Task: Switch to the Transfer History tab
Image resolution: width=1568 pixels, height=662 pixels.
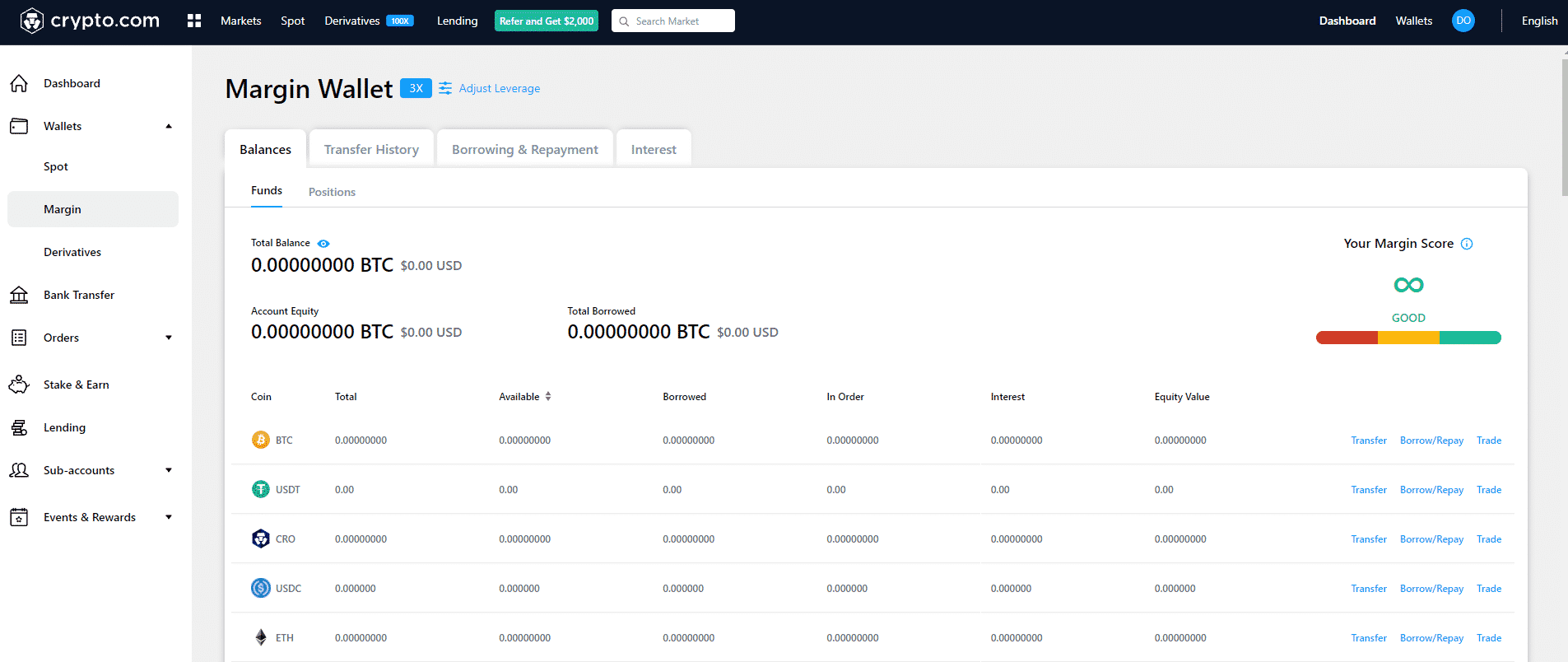Action: pos(371,149)
